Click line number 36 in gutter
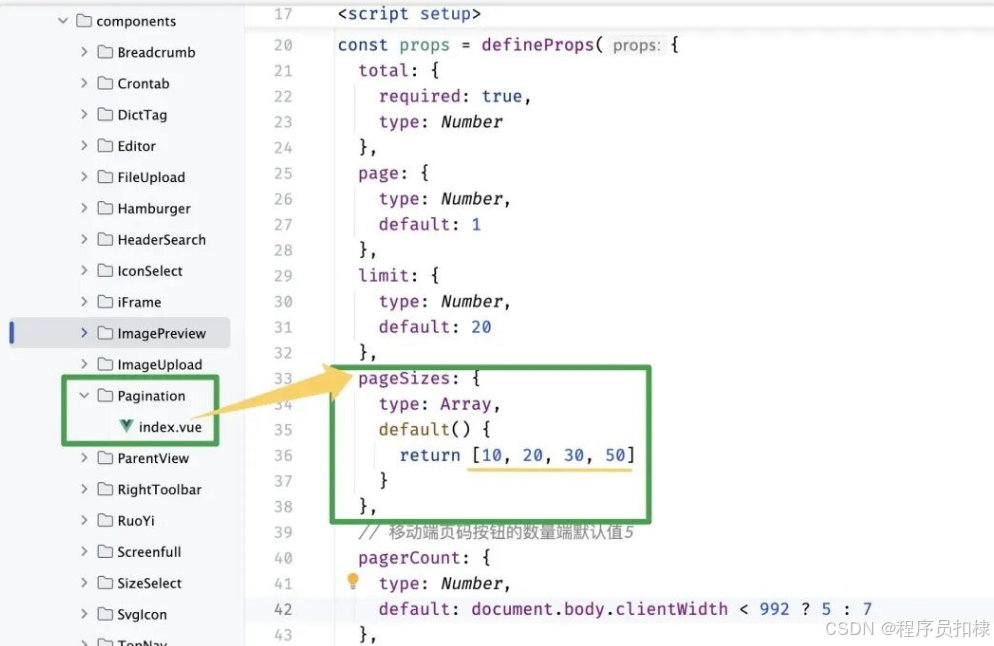994x646 pixels. pos(283,455)
